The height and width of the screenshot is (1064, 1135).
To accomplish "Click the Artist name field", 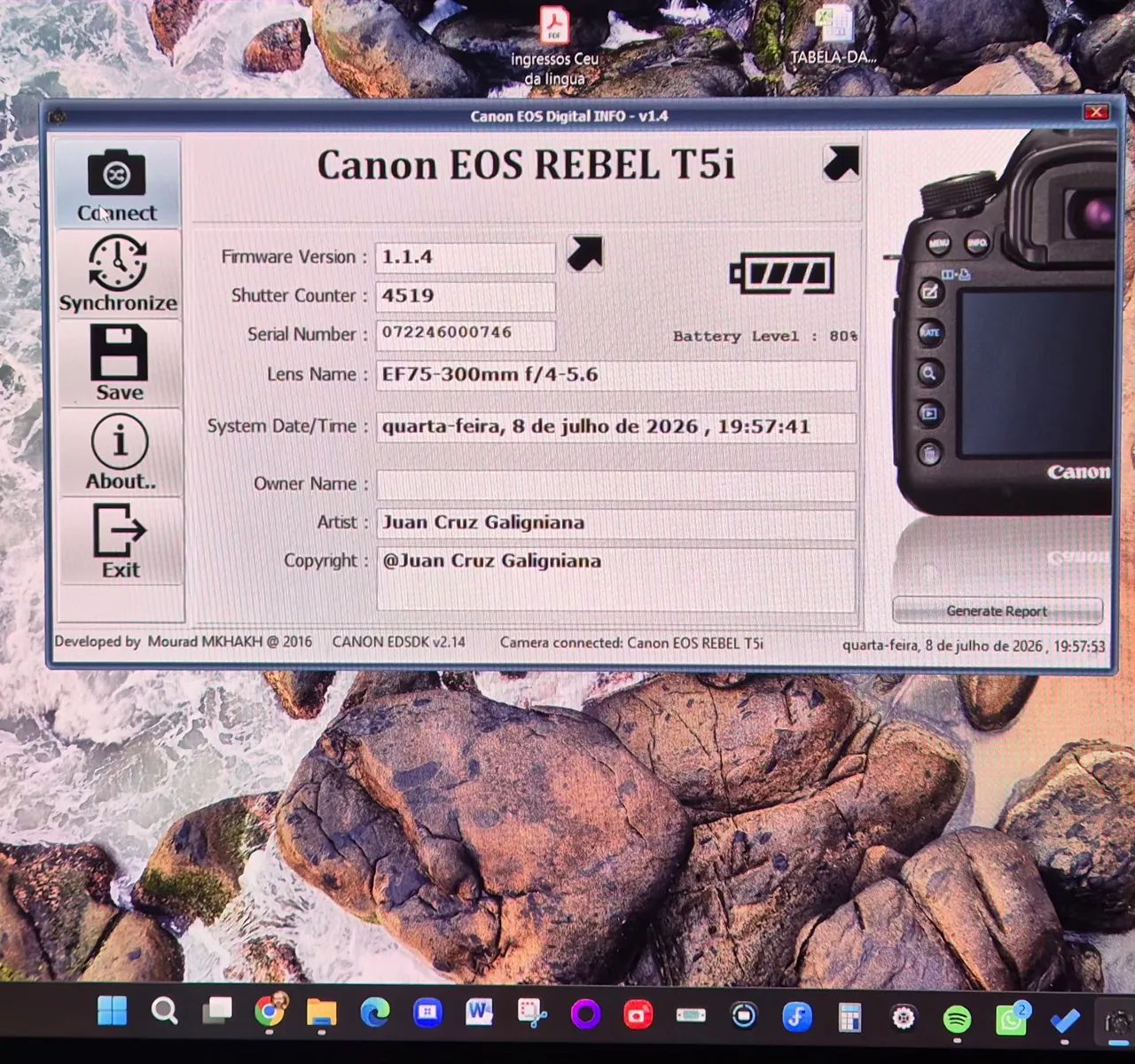I will coord(616,523).
